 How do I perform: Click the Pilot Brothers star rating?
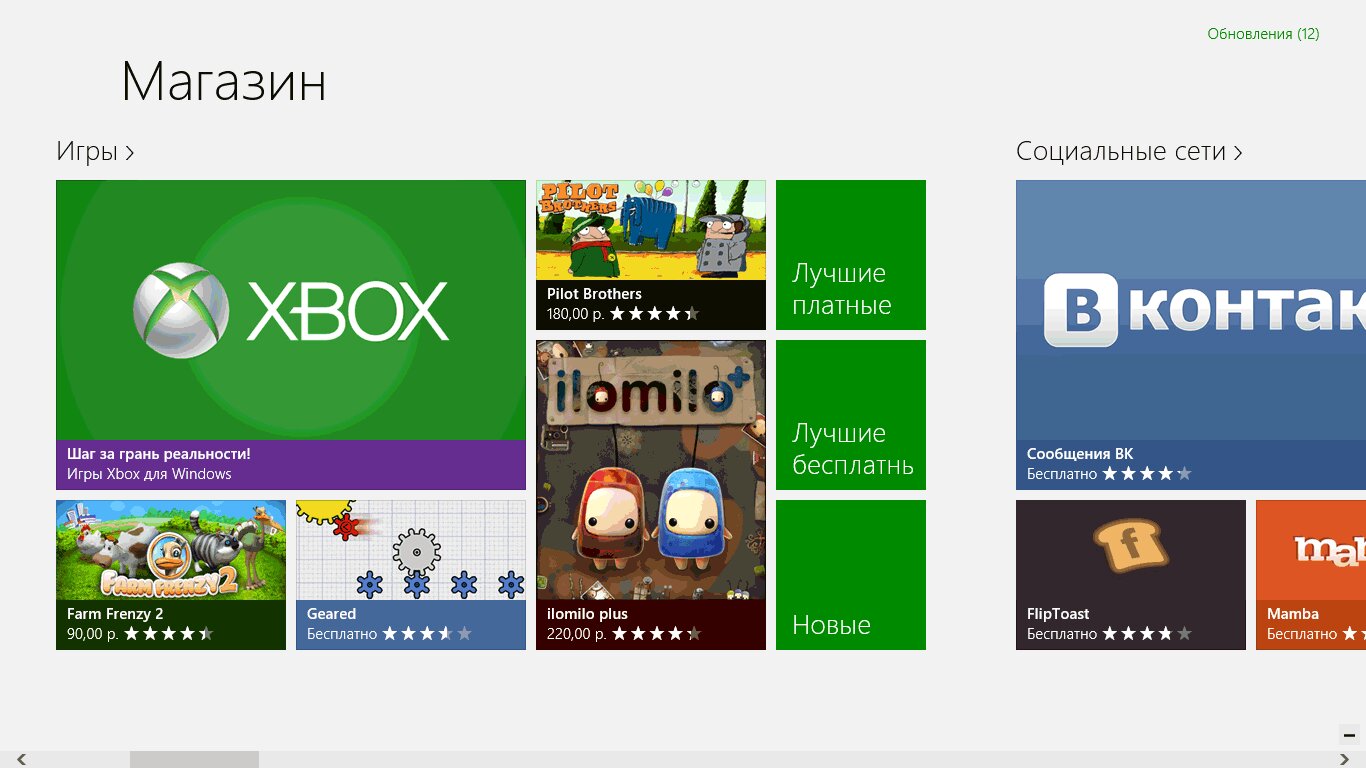(654, 314)
